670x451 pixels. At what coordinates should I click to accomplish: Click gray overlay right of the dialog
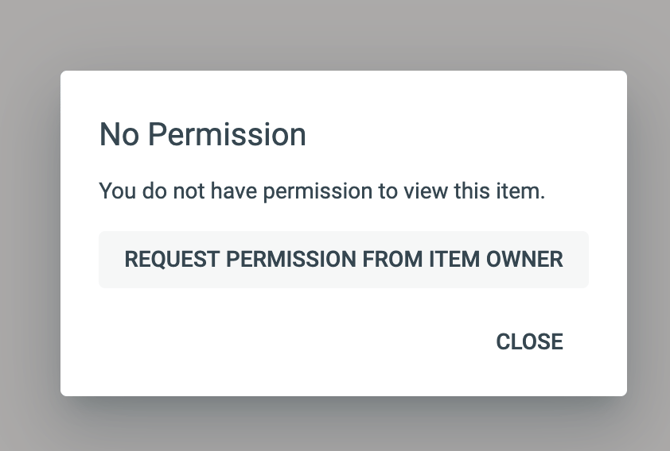click(x=649, y=233)
